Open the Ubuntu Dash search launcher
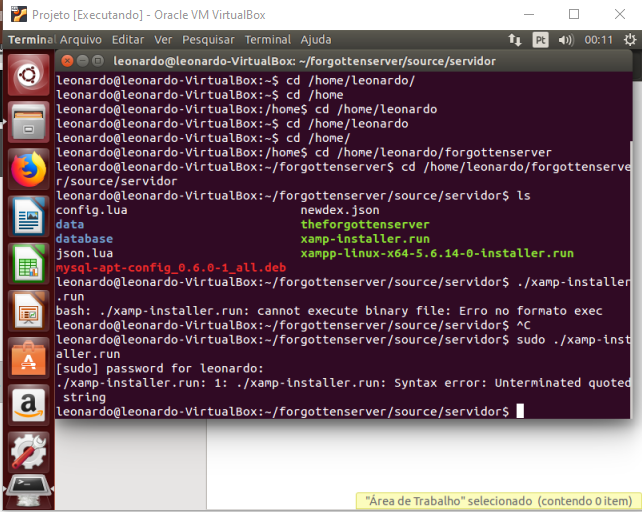Screen dimensions: 642x512 coord(28,75)
